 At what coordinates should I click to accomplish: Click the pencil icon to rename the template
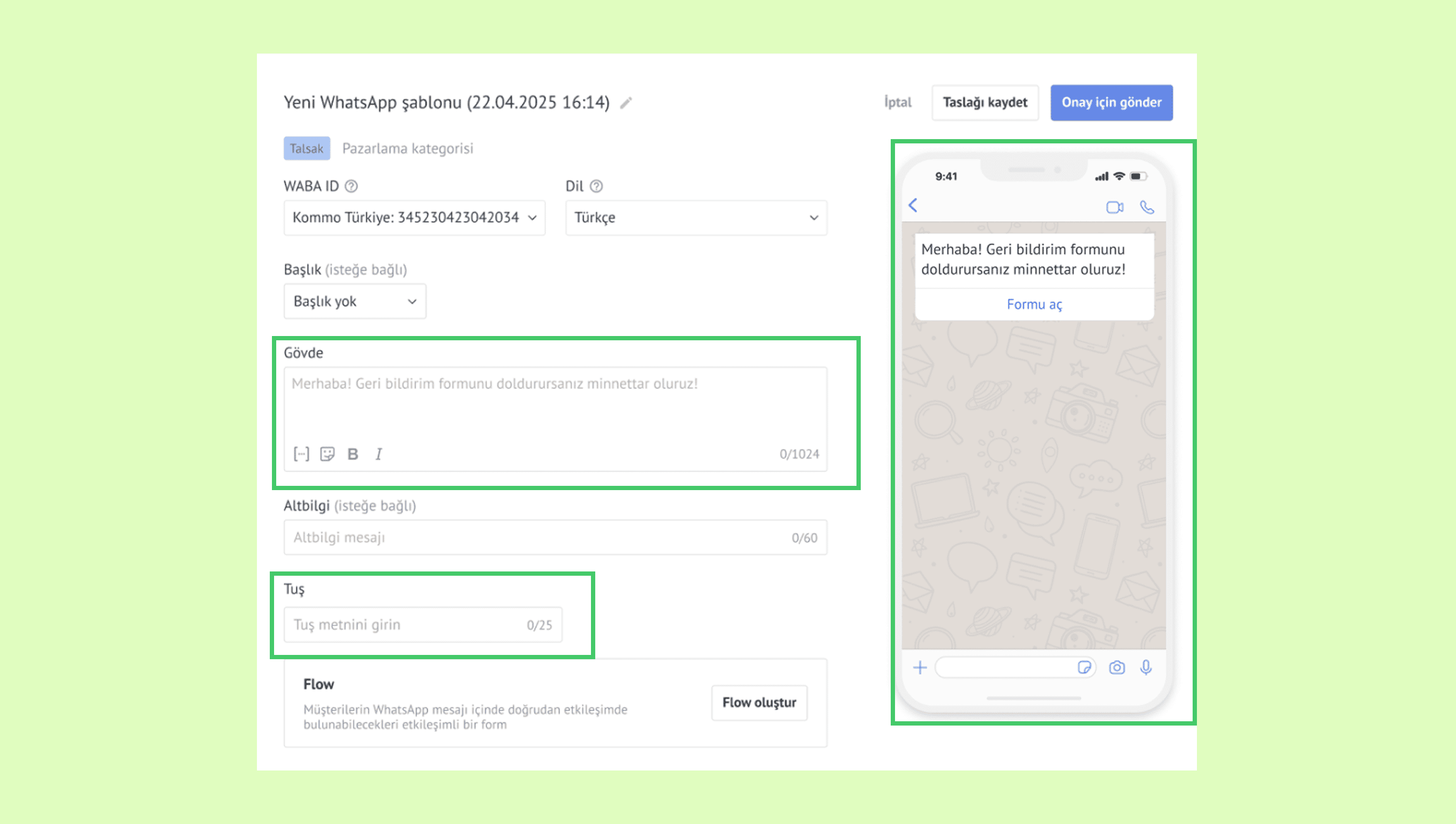click(x=626, y=103)
